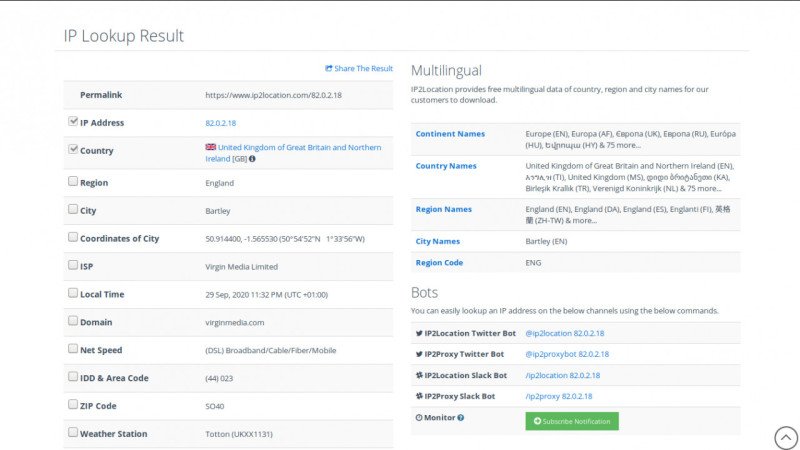800x450 pixels.
Task: Click the United Kingdom flag icon
Action: (210, 147)
